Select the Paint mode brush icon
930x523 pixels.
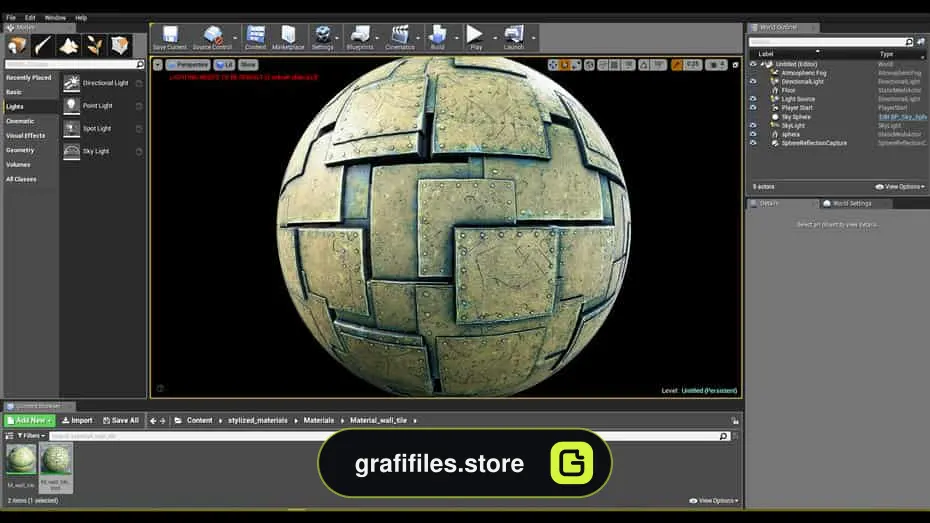click(x=42, y=45)
